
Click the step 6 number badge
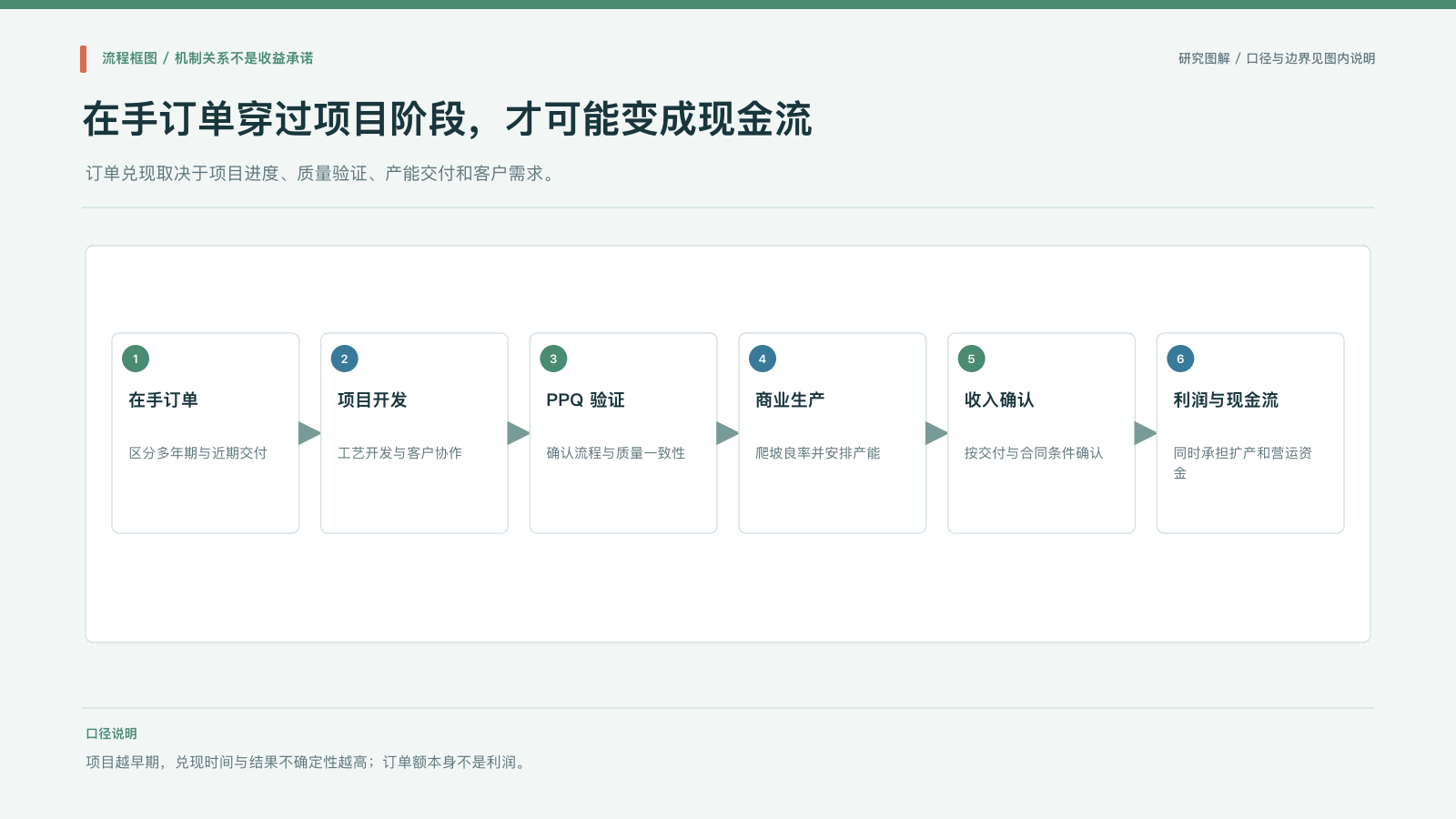1180,359
